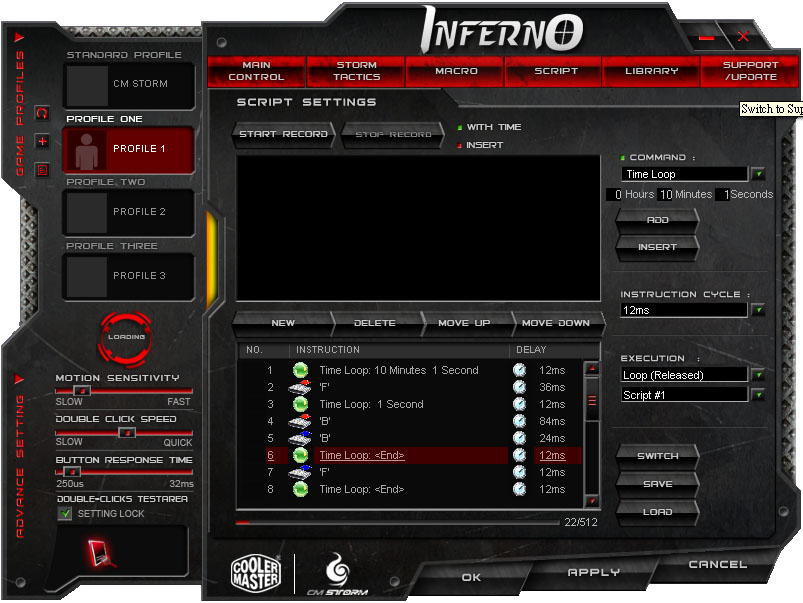Collapse the Game Profiles panel arrow

pos(19,37)
